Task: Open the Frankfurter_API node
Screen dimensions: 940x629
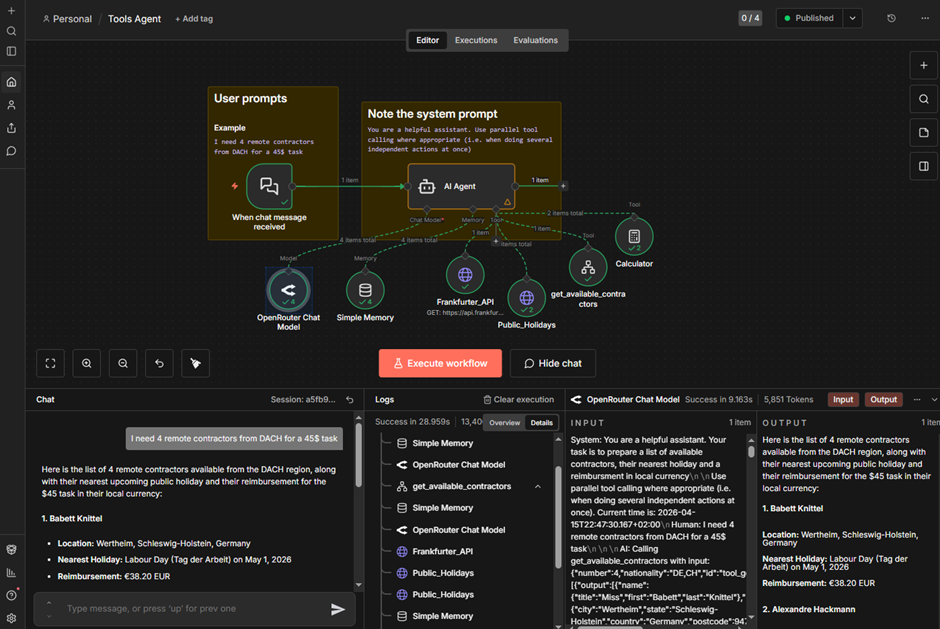Action: pyautogui.click(x=465, y=274)
